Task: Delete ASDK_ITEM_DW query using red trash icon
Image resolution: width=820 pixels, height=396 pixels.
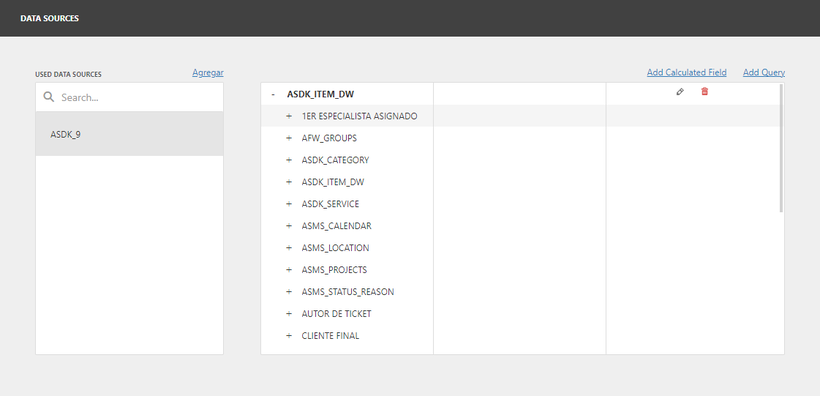Action: click(704, 92)
